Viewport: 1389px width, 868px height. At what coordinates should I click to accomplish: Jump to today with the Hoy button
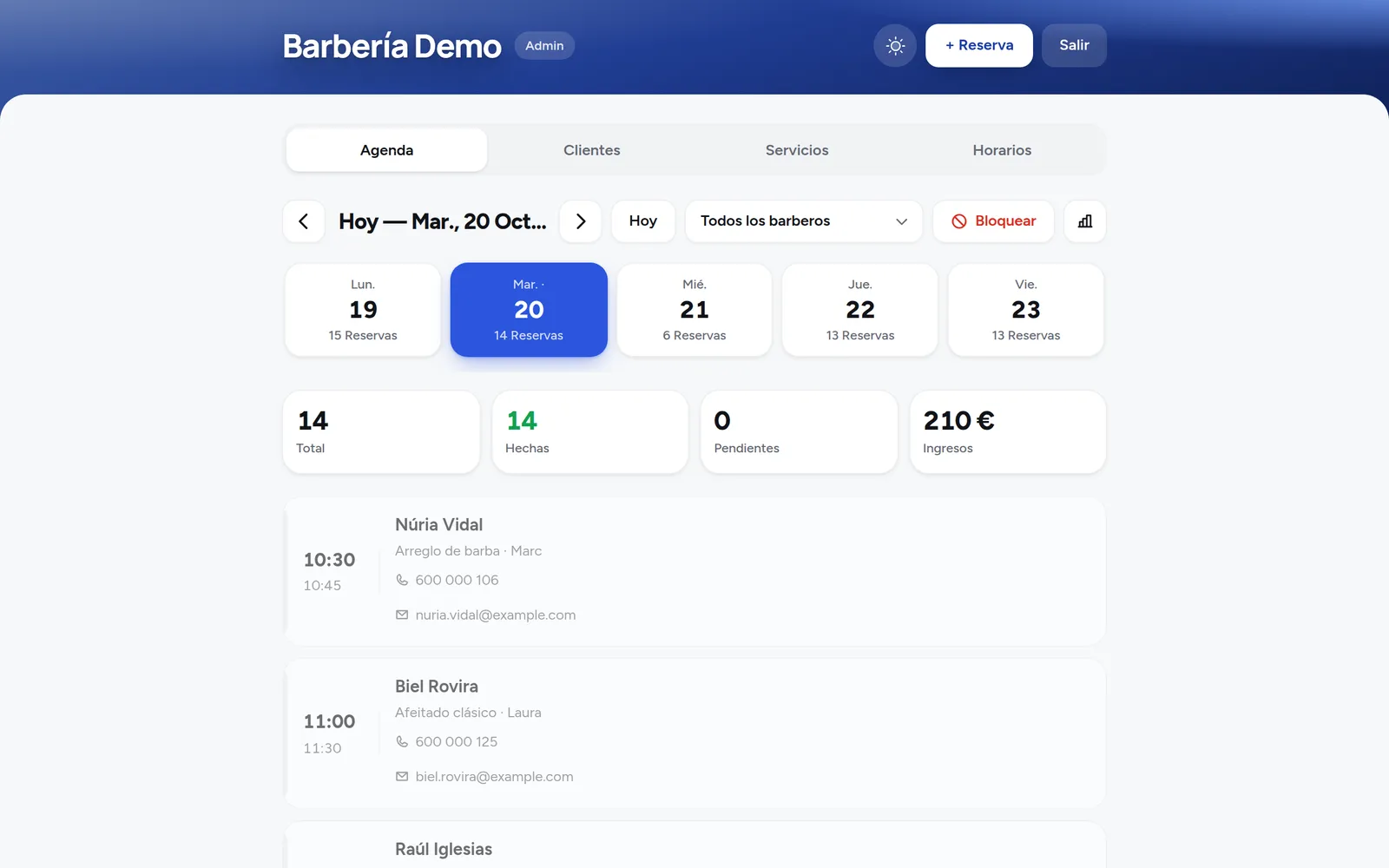click(x=643, y=221)
